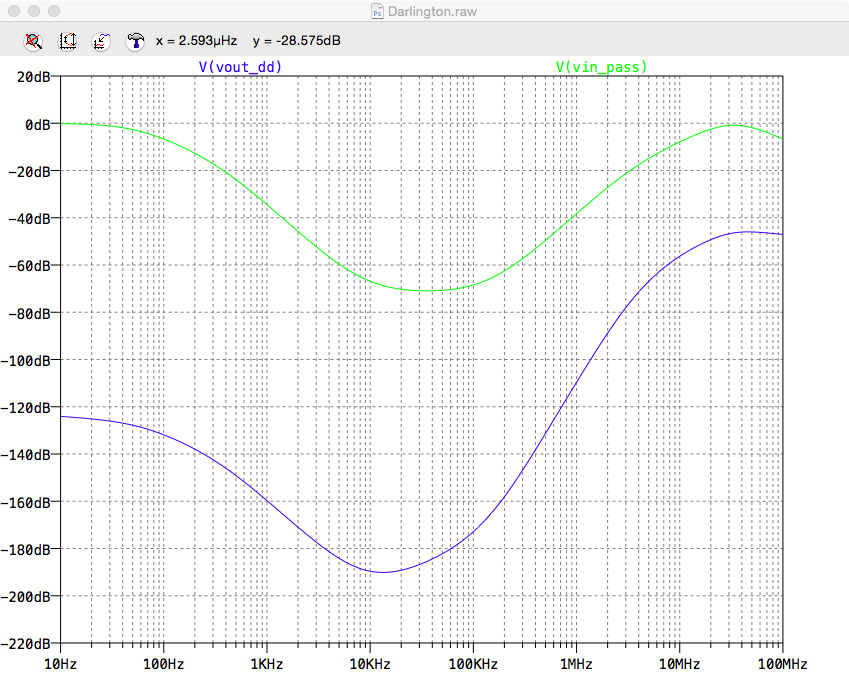Click the -100dB vertical axis label
849x673 pixels.
(x=25, y=361)
